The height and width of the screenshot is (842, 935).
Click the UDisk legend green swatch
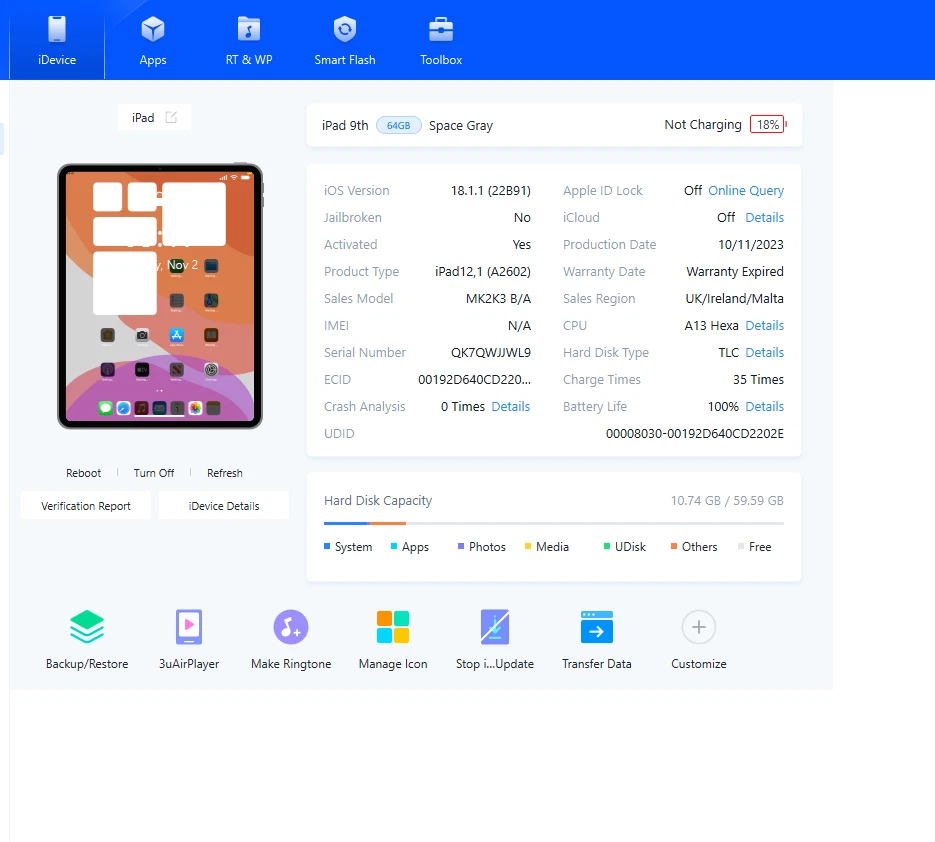click(607, 546)
